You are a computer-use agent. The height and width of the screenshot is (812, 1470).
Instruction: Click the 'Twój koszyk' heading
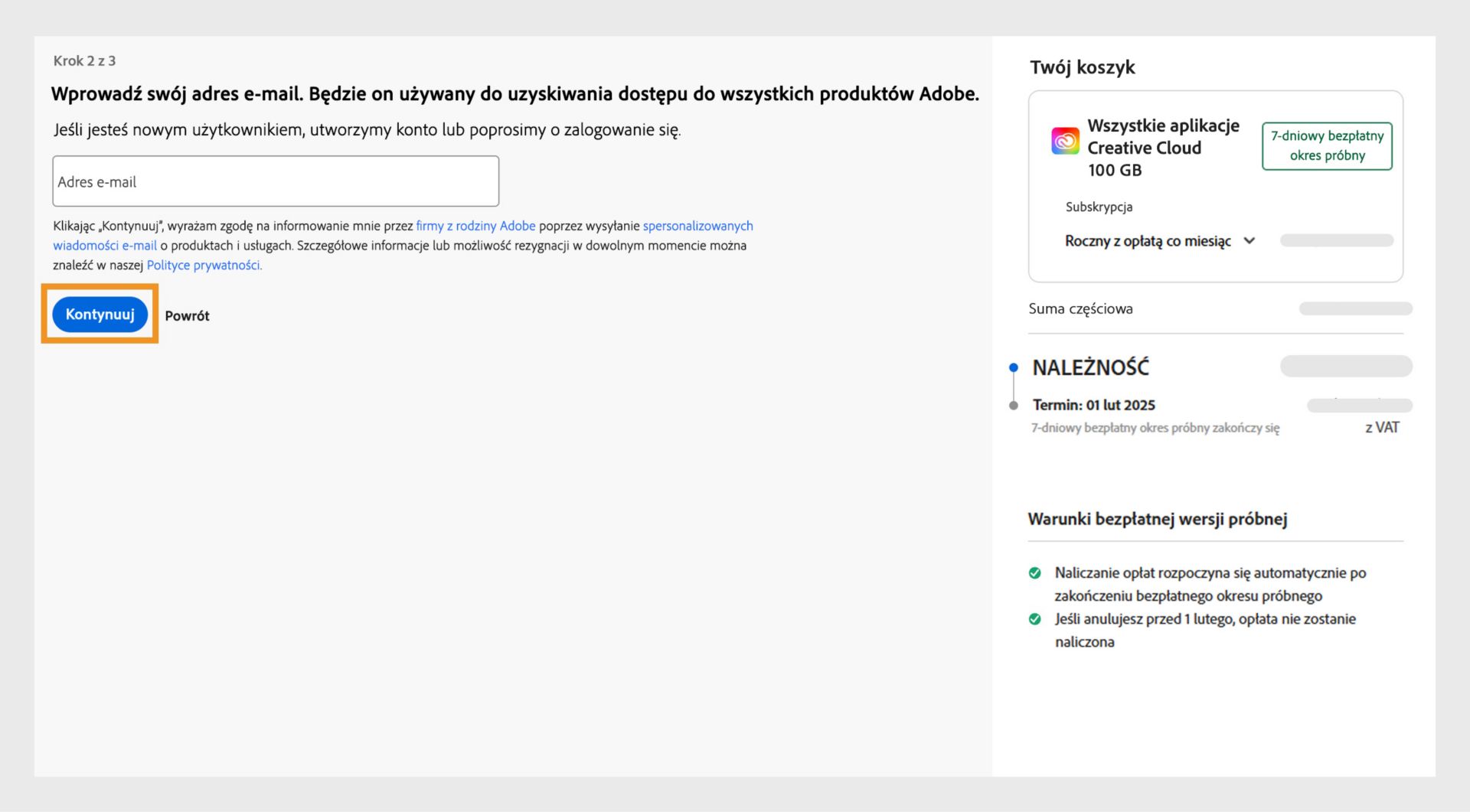tap(1083, 67)
